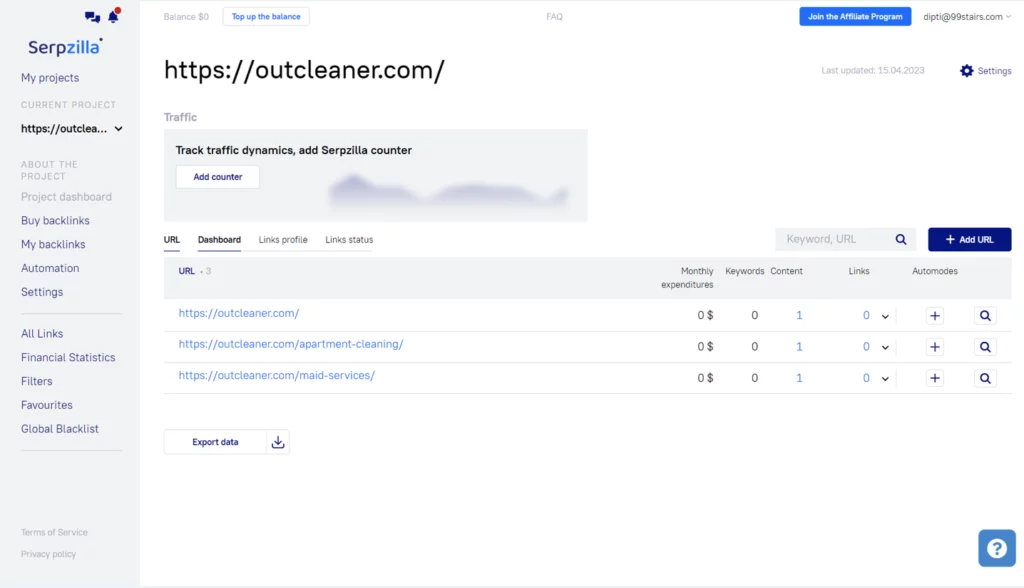Open the https://outcleaner.com/ URL link
The height and width of the screenshot is (588, 1024).
pos(239,313)
